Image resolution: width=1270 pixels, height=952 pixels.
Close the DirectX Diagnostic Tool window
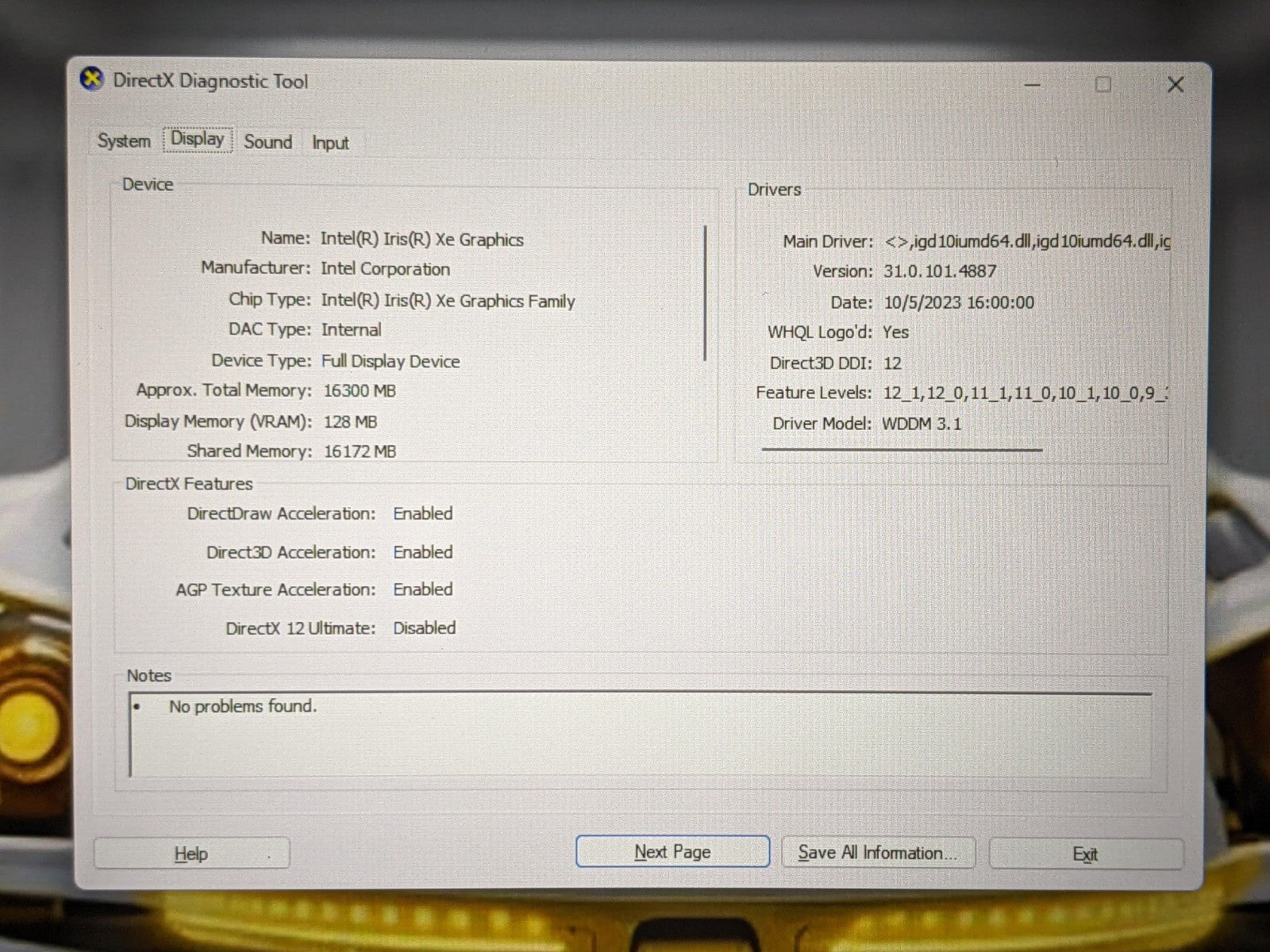[1175, 85]
